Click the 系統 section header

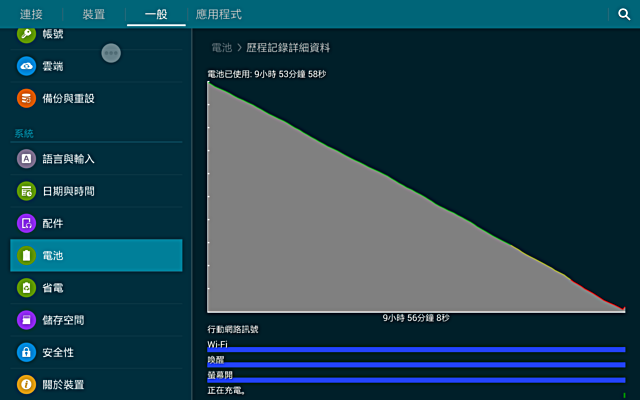[24, 133]
